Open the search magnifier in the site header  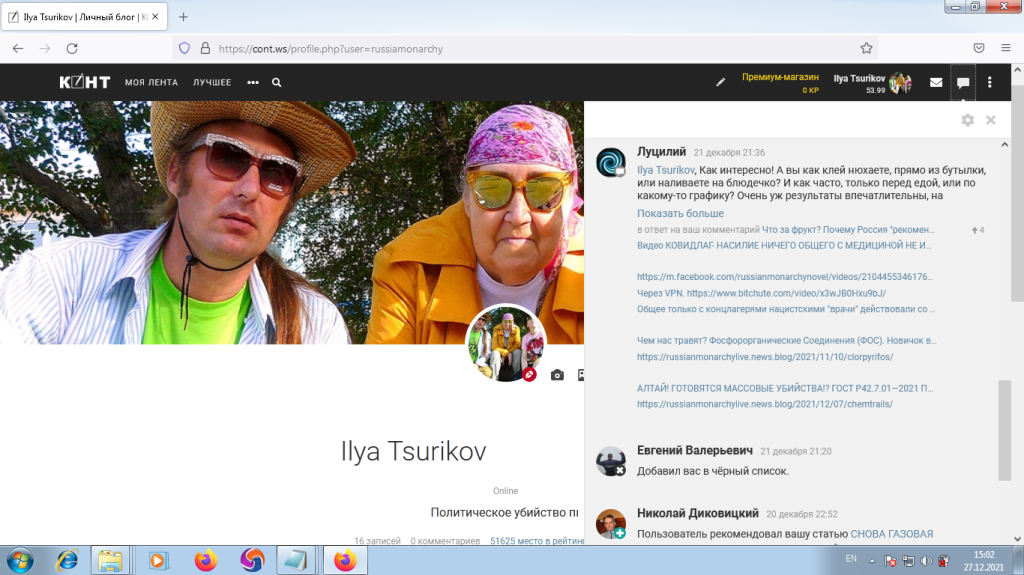(277, 83)
